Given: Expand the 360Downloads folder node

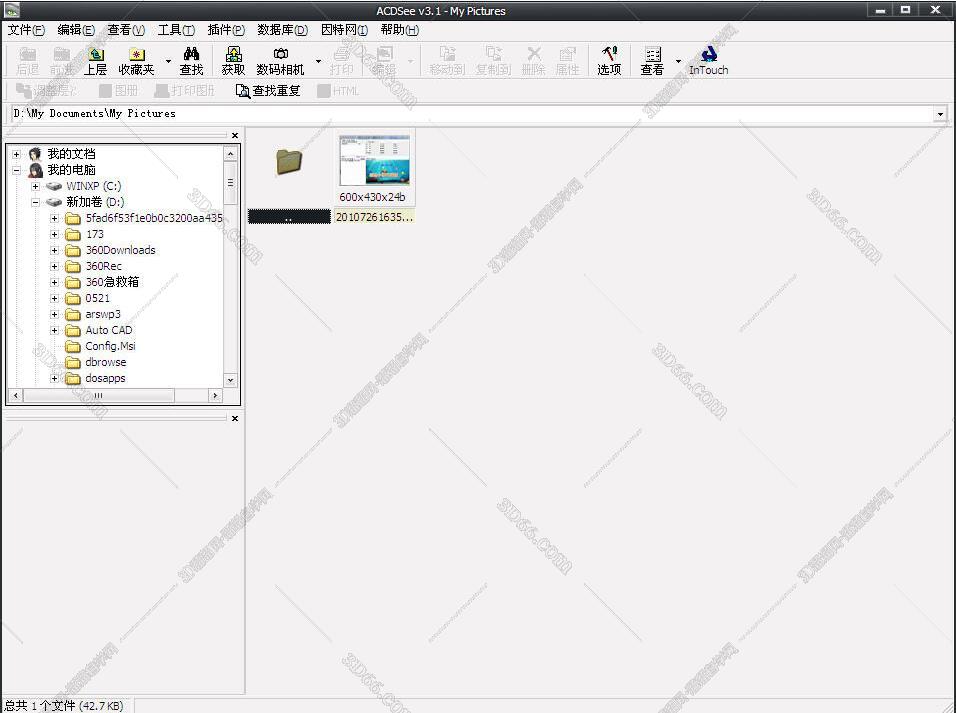Looking at the screenshot, I should pos(55,250).
